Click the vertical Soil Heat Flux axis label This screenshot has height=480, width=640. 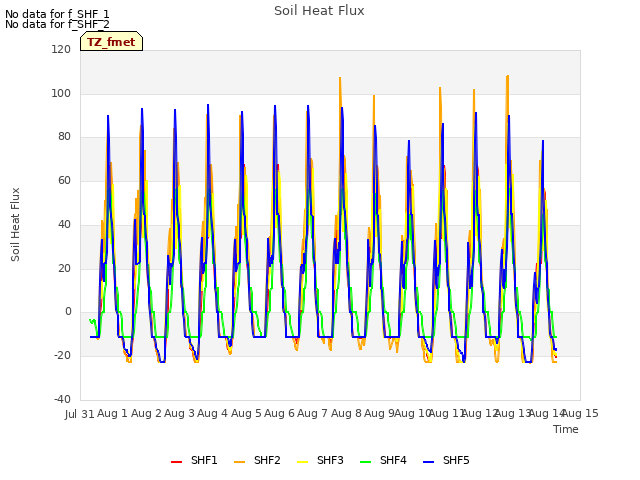pos(15,224)
